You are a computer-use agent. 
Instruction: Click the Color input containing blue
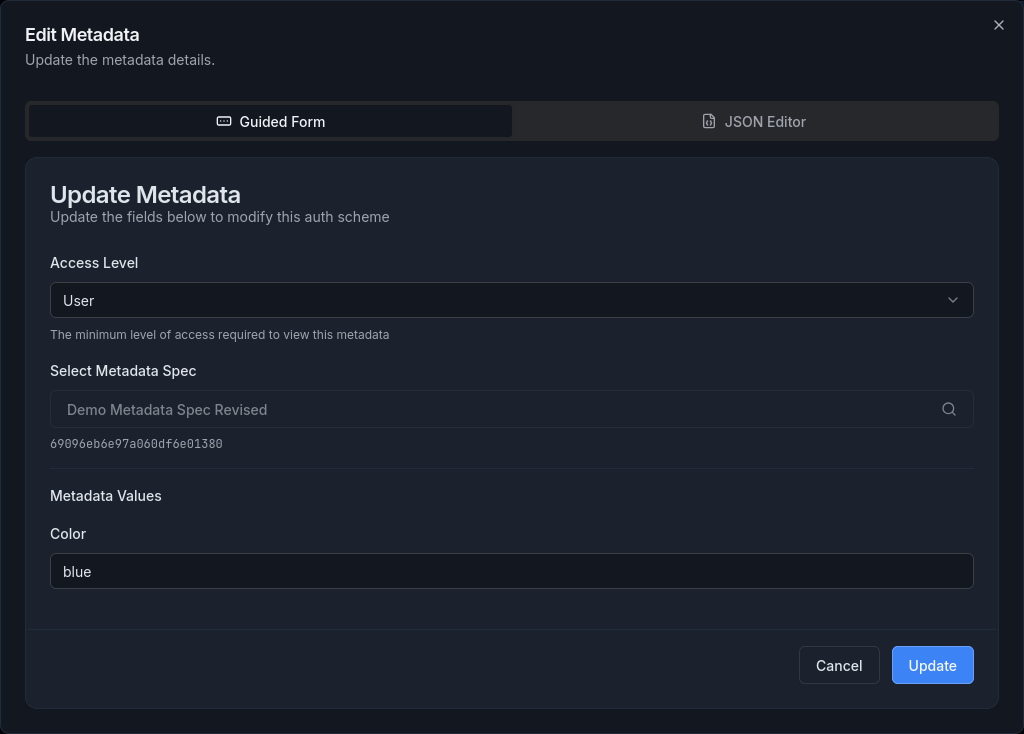[x=510, y=571]
